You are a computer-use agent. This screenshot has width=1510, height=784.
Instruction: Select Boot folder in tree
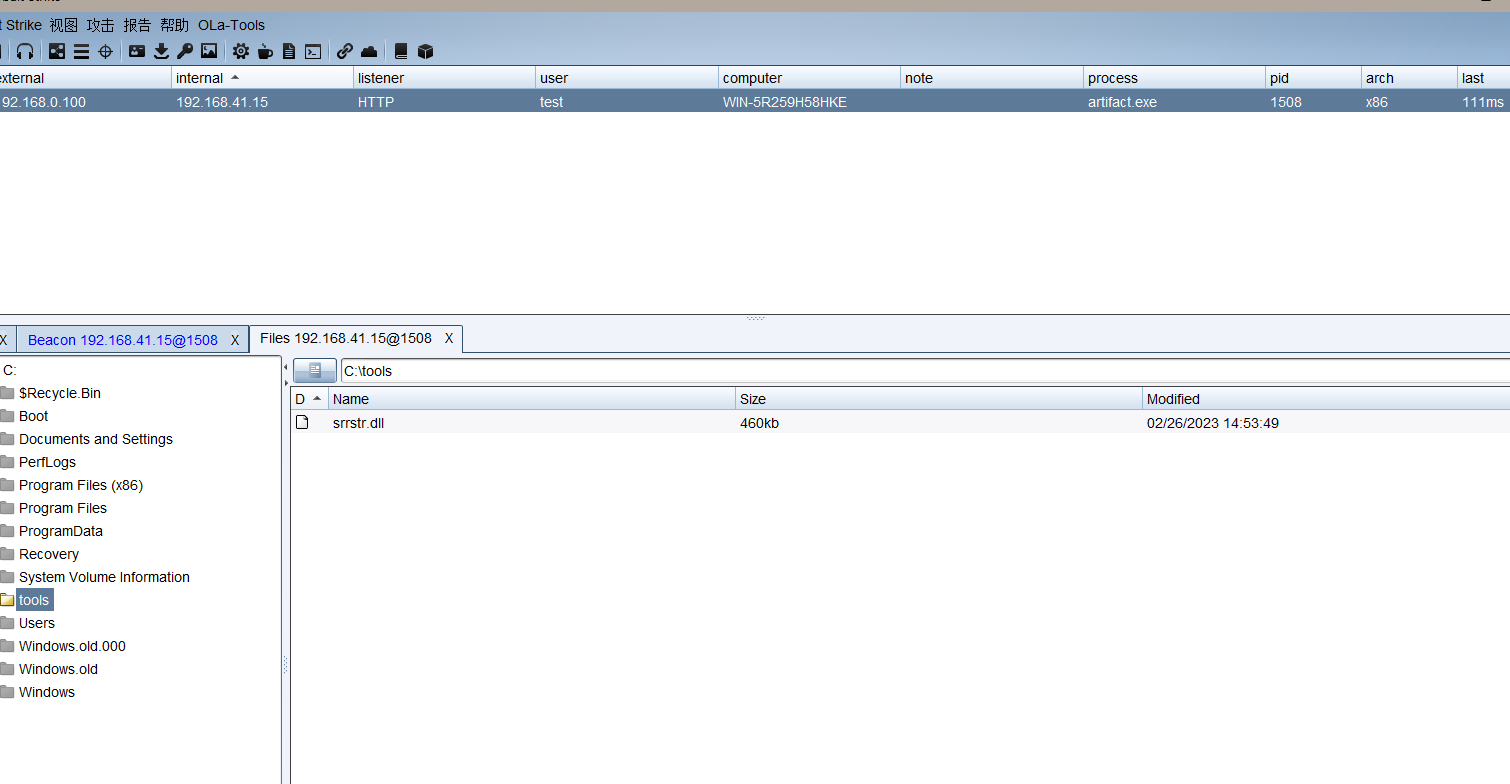[33, 416]
